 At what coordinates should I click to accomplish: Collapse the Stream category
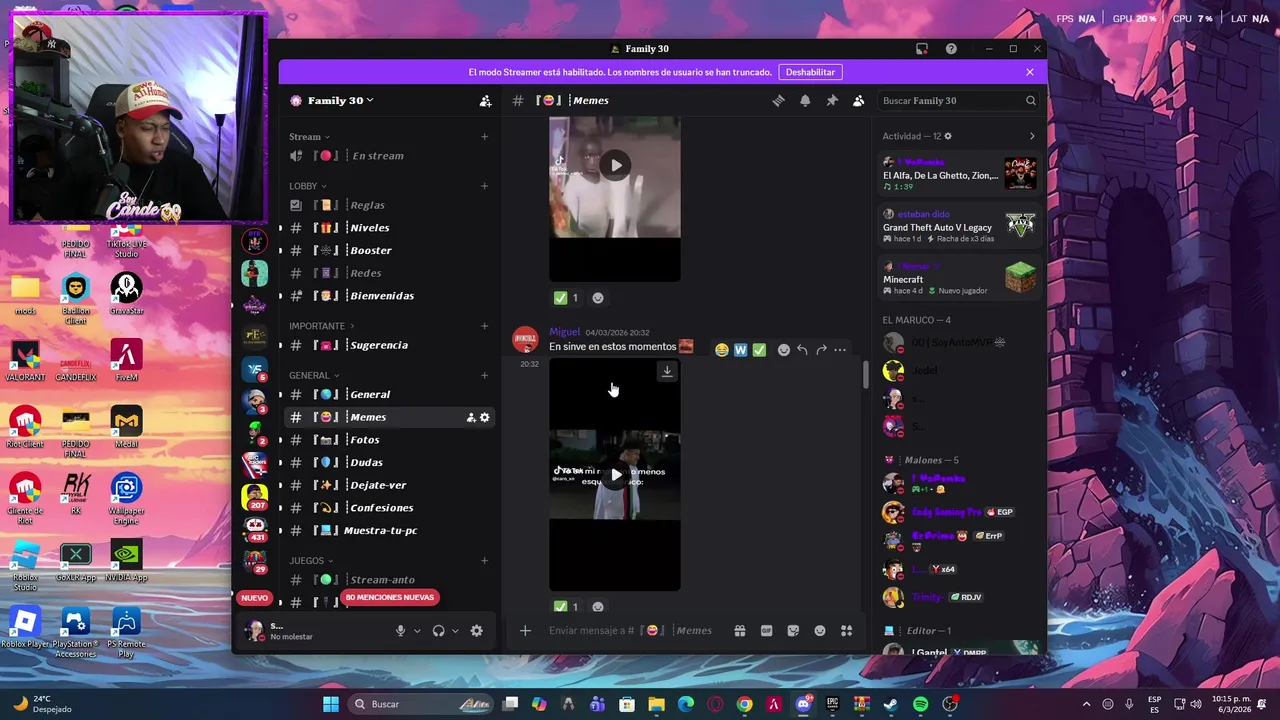click(309, 137)
